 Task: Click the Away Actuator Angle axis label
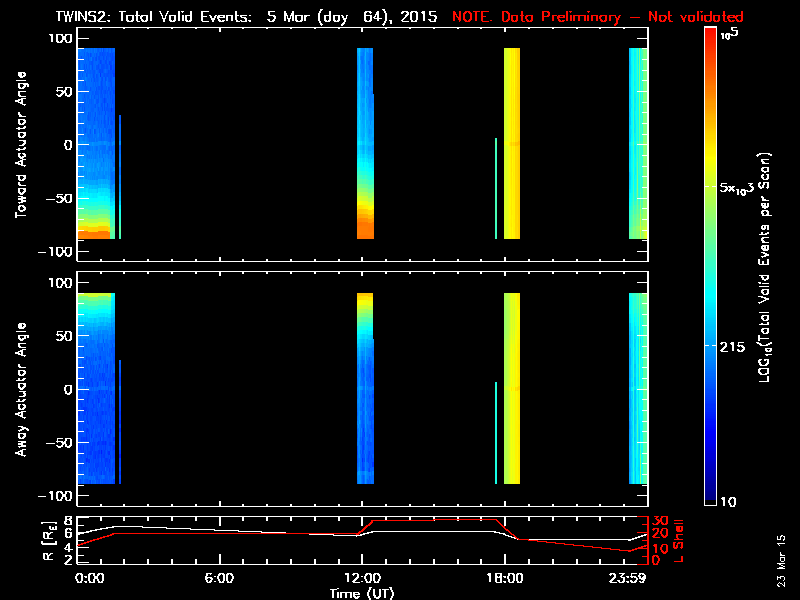[19, 389]
